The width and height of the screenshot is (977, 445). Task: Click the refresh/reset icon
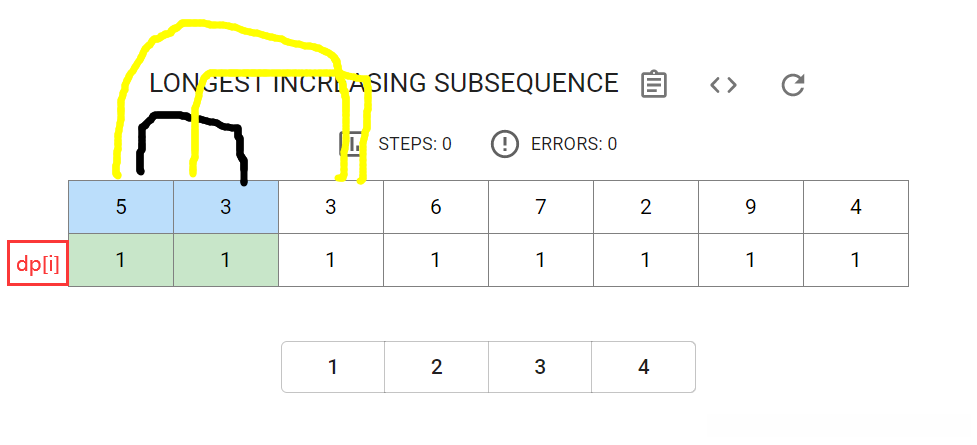point(793,84)
